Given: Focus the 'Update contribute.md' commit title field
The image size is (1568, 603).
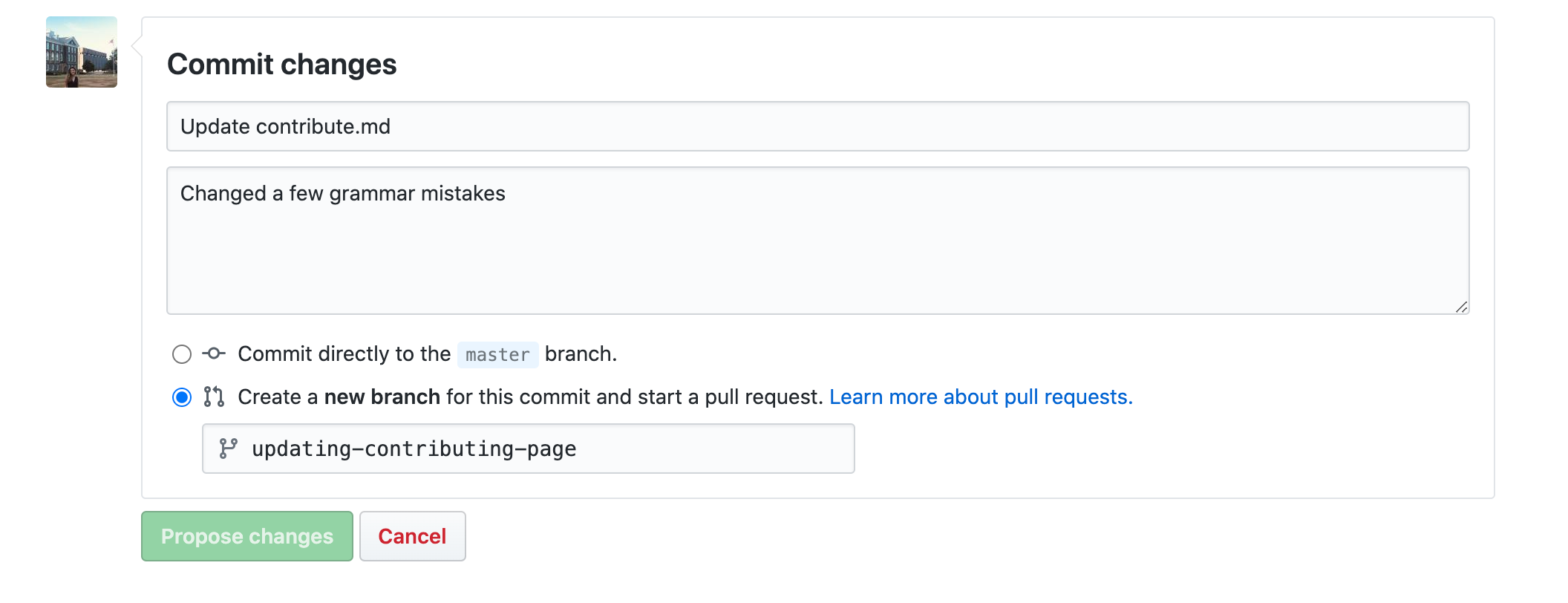Looking at the screenshot, I should click(818, 126).
